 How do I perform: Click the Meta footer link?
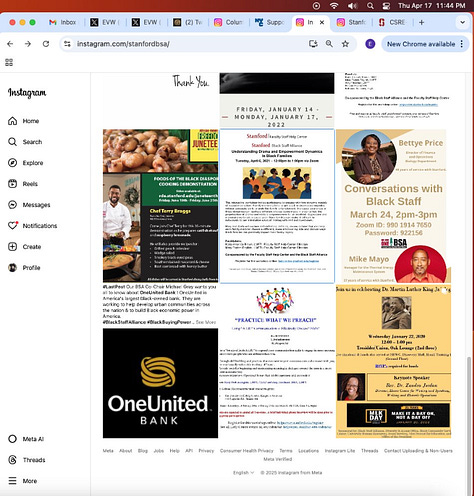(108, 451)
